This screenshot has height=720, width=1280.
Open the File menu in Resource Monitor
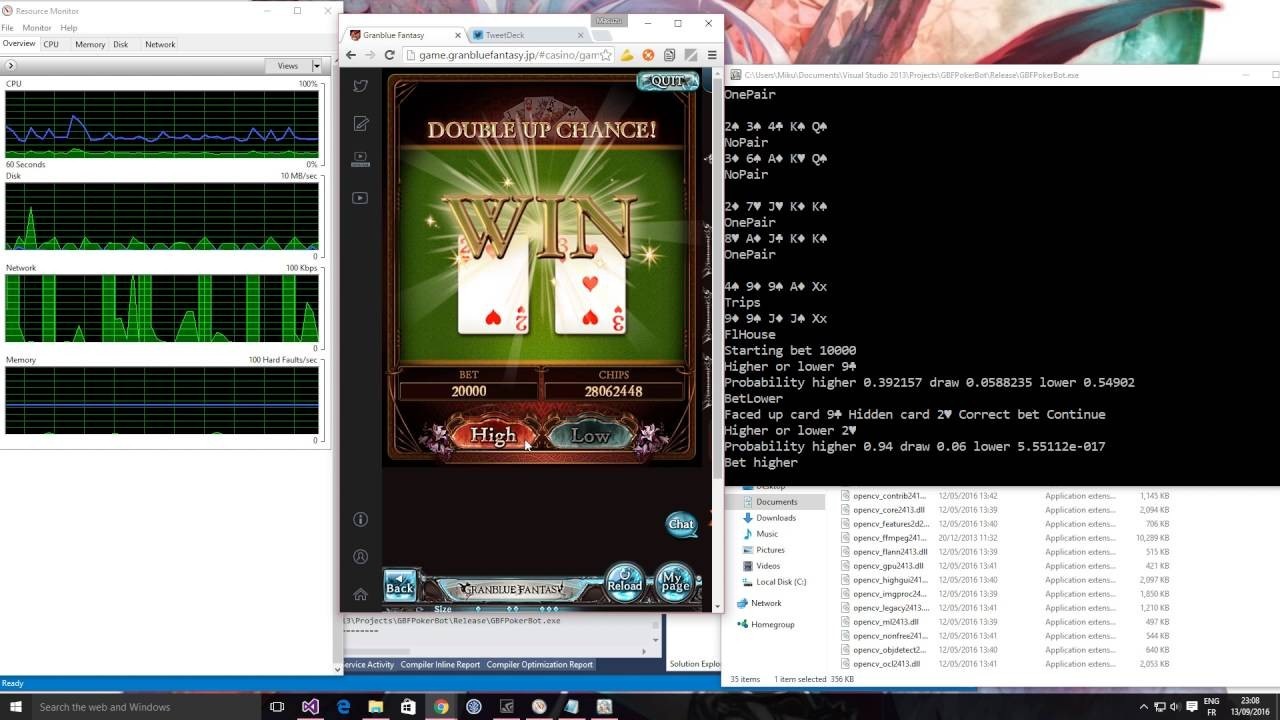coord(8,28)
